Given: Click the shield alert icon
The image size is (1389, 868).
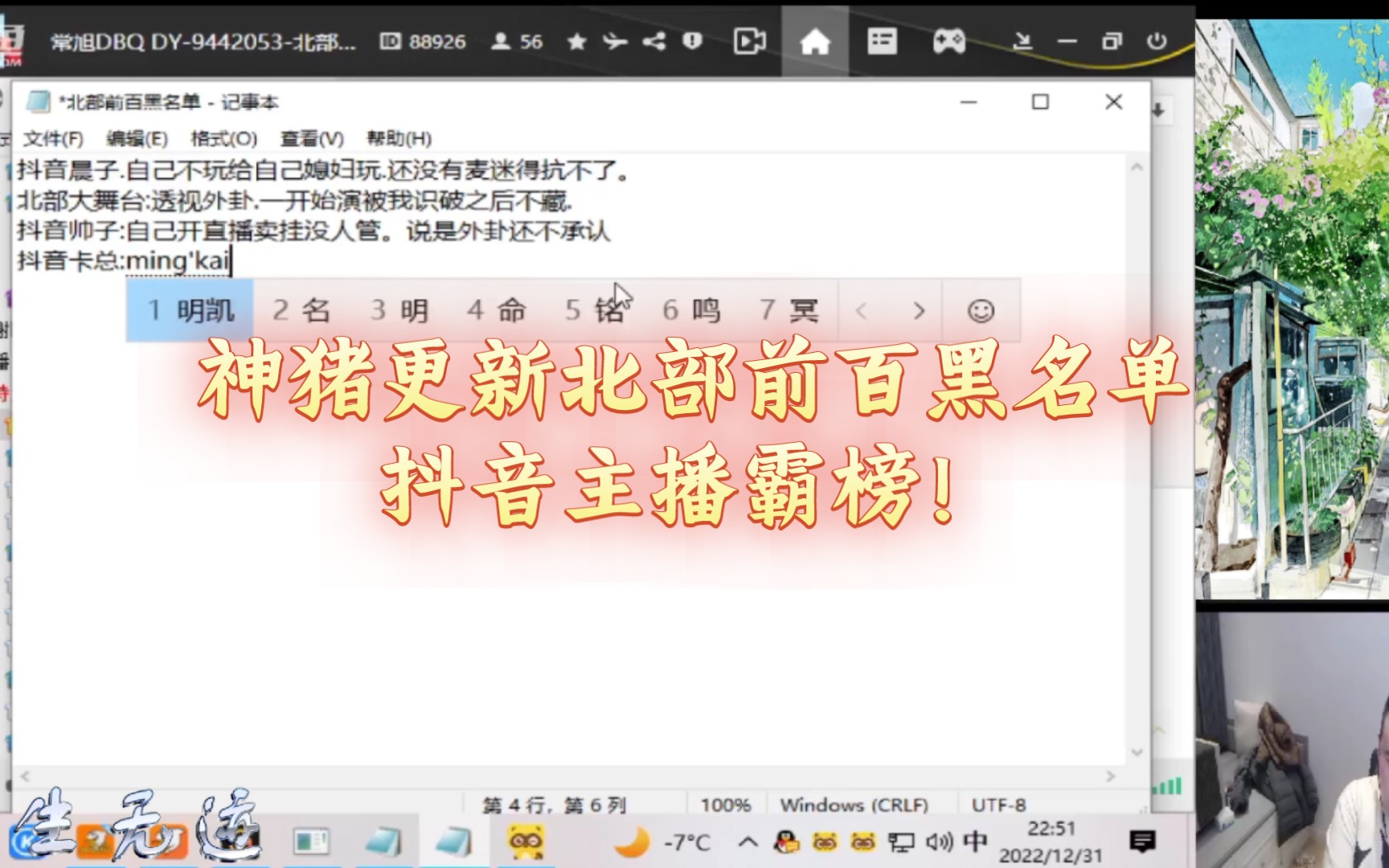Looking at the screenshot, I should click(692, 42).
